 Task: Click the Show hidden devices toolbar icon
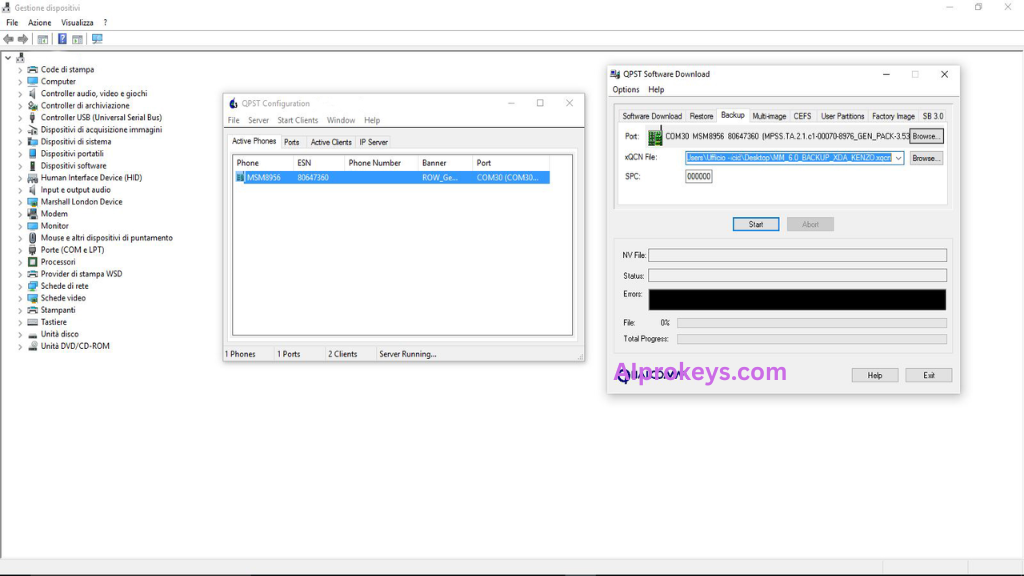96,38
